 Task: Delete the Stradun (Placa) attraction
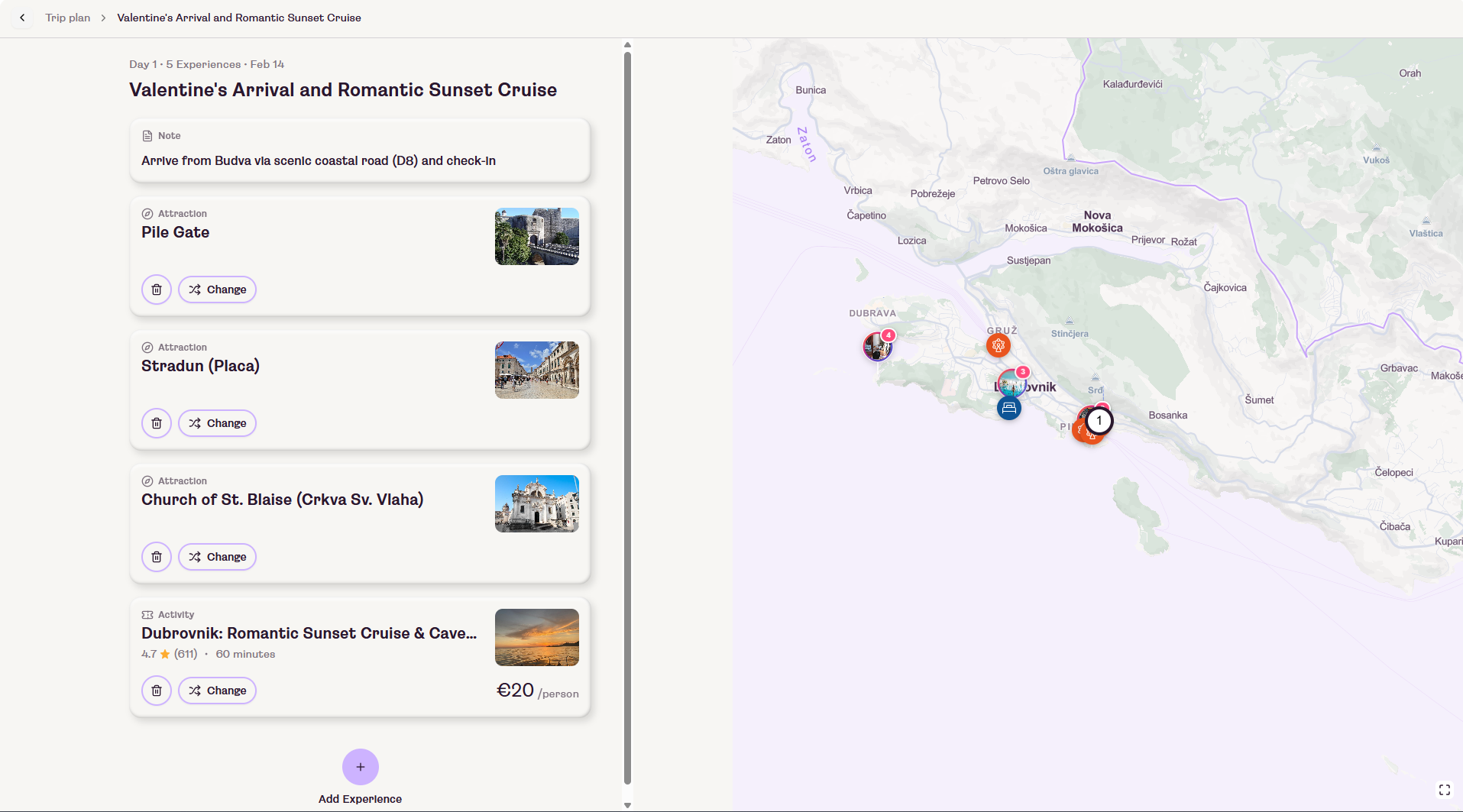coord(157,423)
